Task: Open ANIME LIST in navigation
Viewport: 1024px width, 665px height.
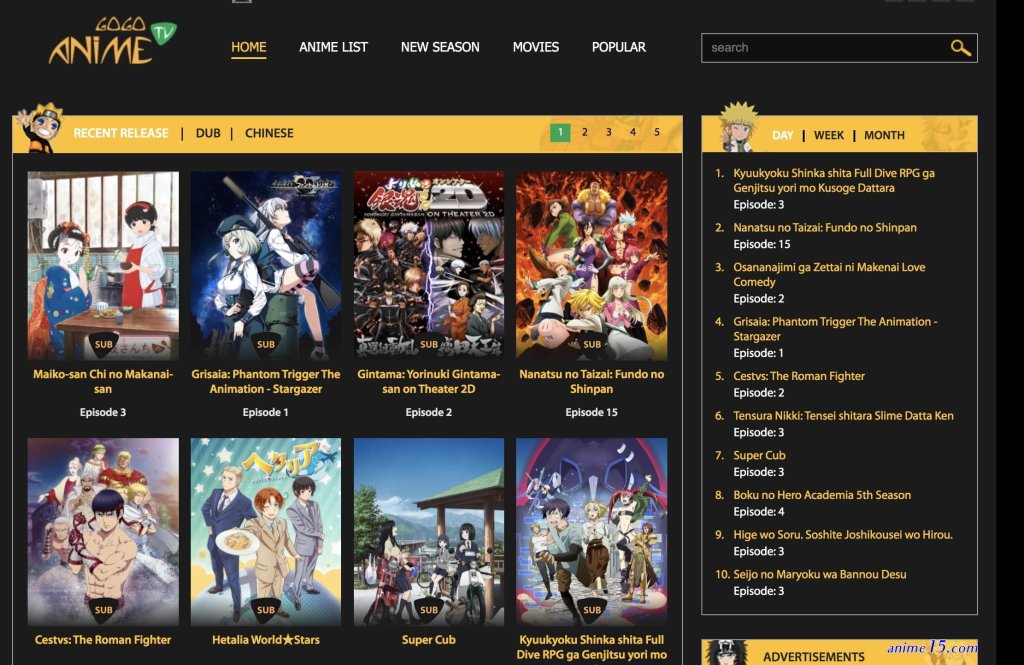Action: click(x=333, y=47)
